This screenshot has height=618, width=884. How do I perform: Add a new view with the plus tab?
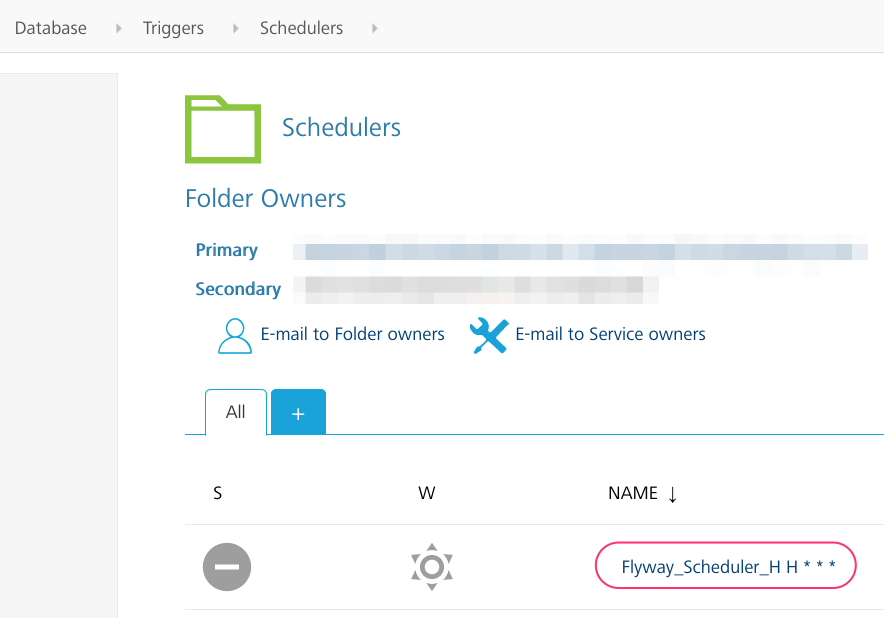pyautogui.click(x=298, y=413)
